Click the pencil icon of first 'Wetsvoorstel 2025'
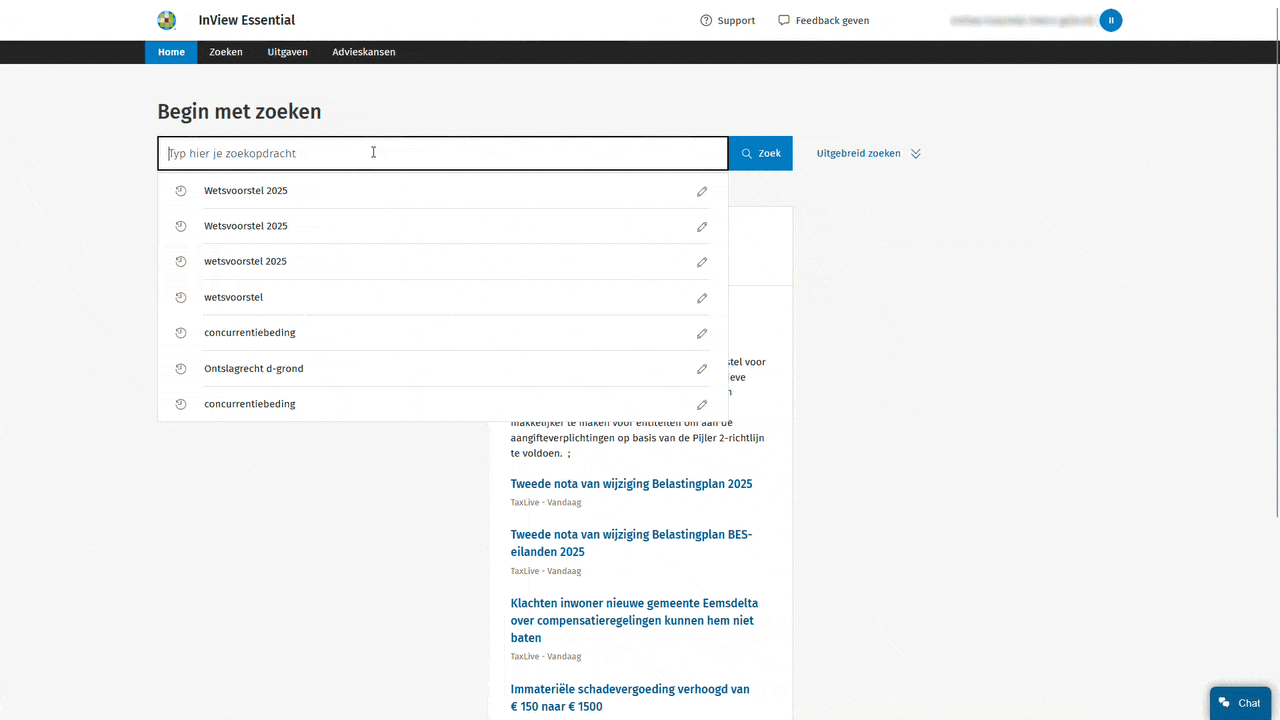 (702, 191)
